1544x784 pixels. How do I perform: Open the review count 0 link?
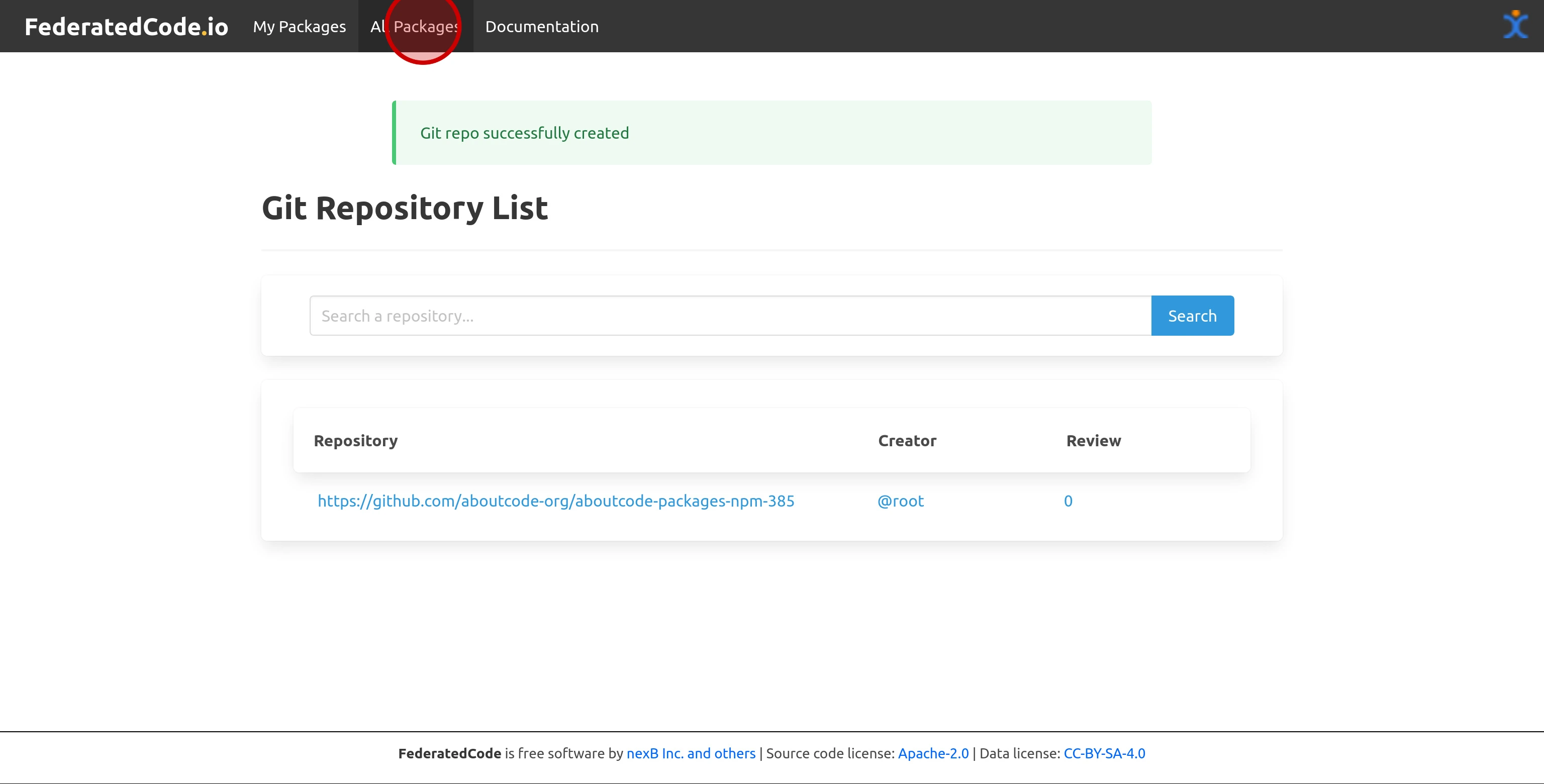point(1068,501)
